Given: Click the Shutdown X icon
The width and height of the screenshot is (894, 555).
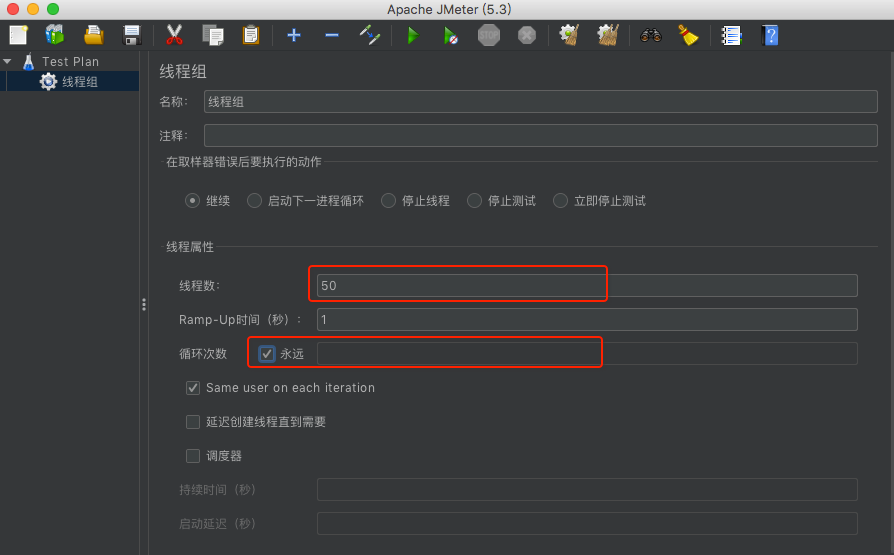Looking at the screenshot, I should [x=527, y=35].
